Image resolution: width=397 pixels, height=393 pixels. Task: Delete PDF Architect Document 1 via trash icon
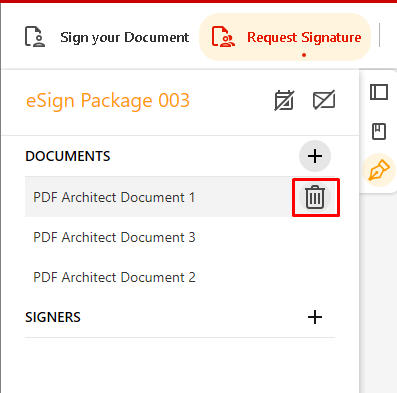coord(315,197)
